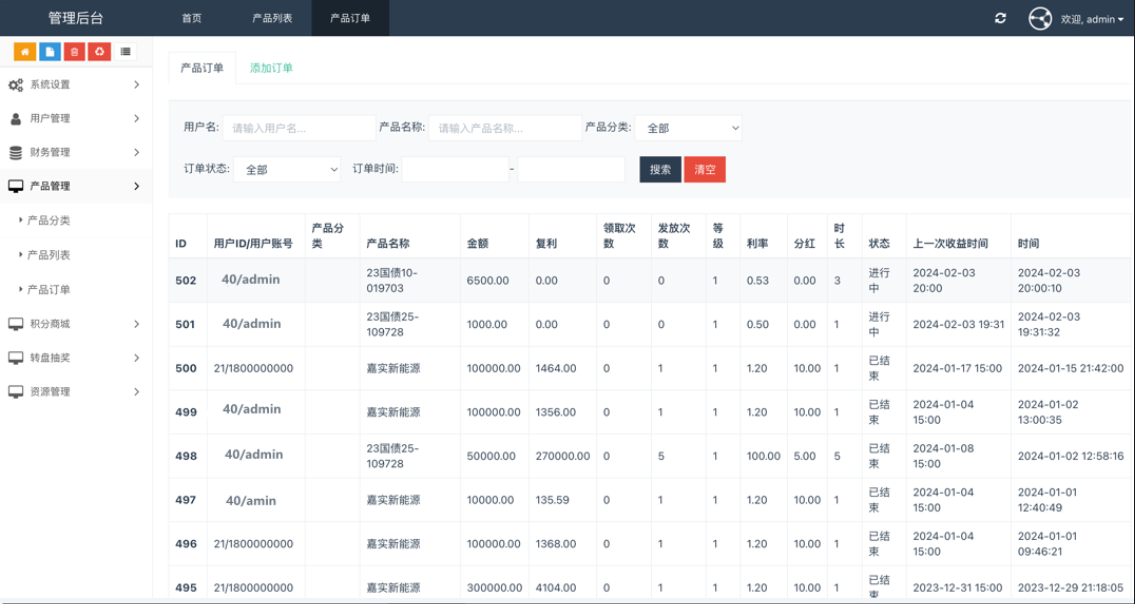Select order ID 498 cell
Image resolution: width=1135 pixels, height=604 pixels.
(x=186, y=456)
